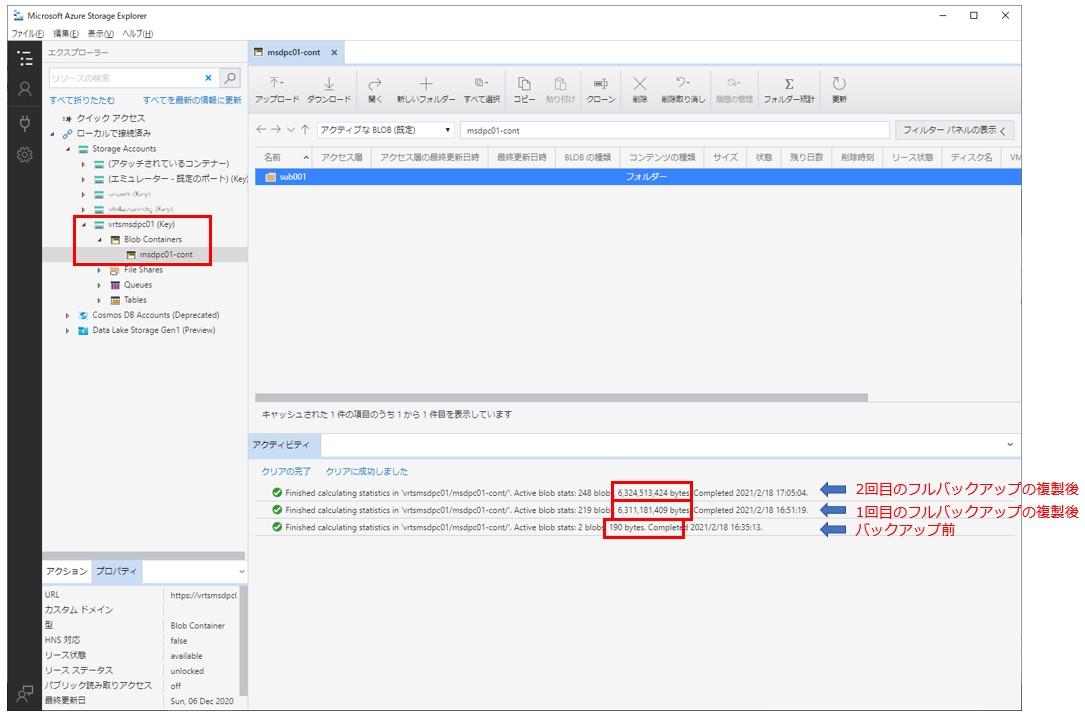
Task: Collapse the アクティビティ panel with the chevron
Action: 1010,444
